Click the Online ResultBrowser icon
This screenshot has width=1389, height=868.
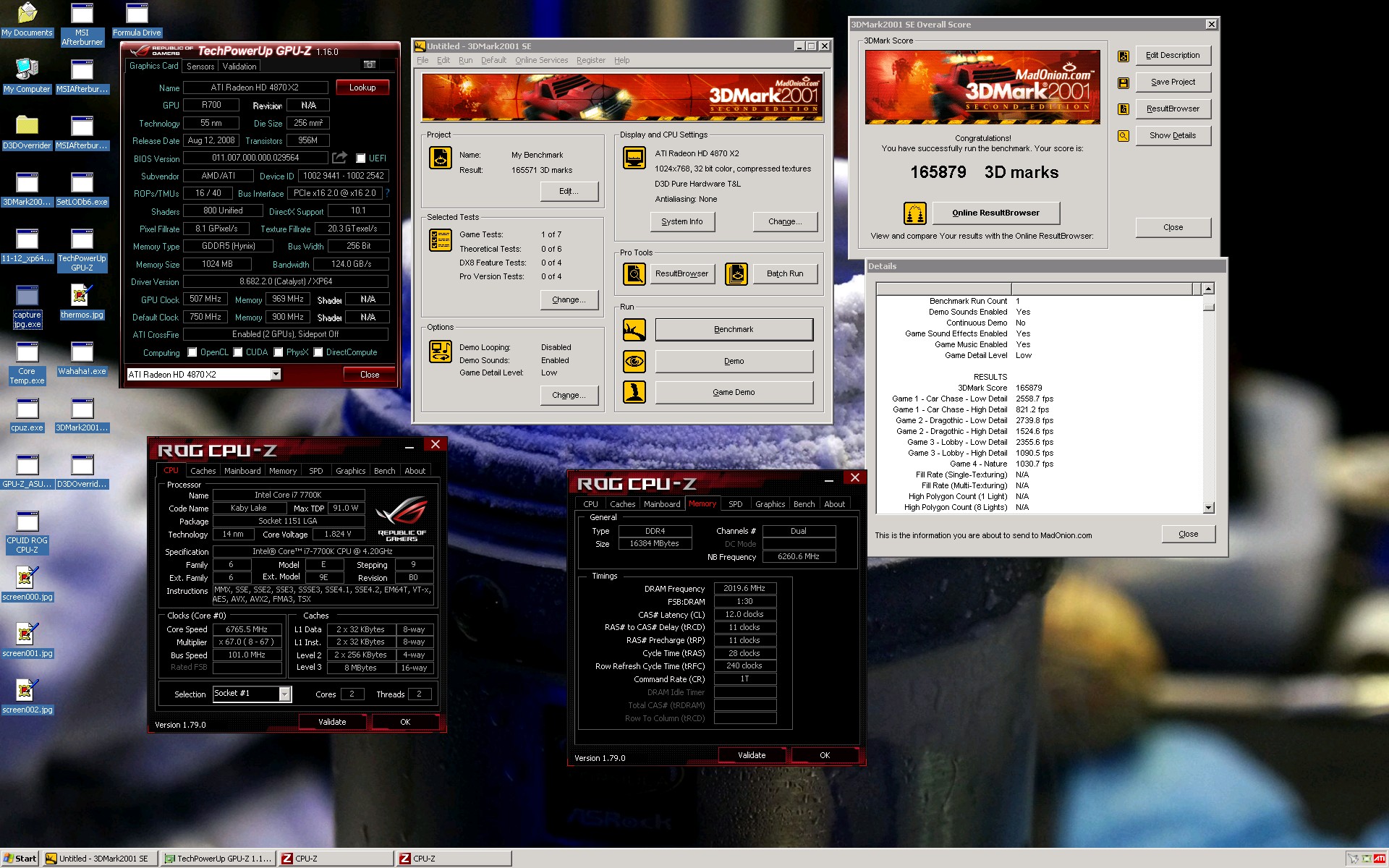tap(915, 213)
